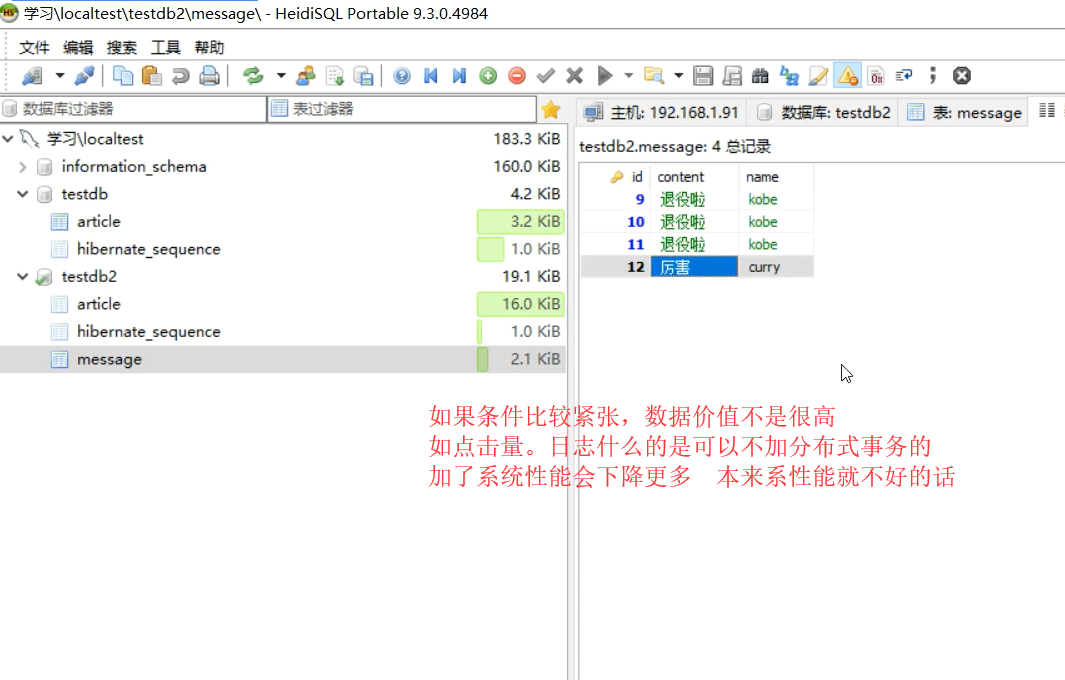Open the session manager connect icon

coord(32,75)
